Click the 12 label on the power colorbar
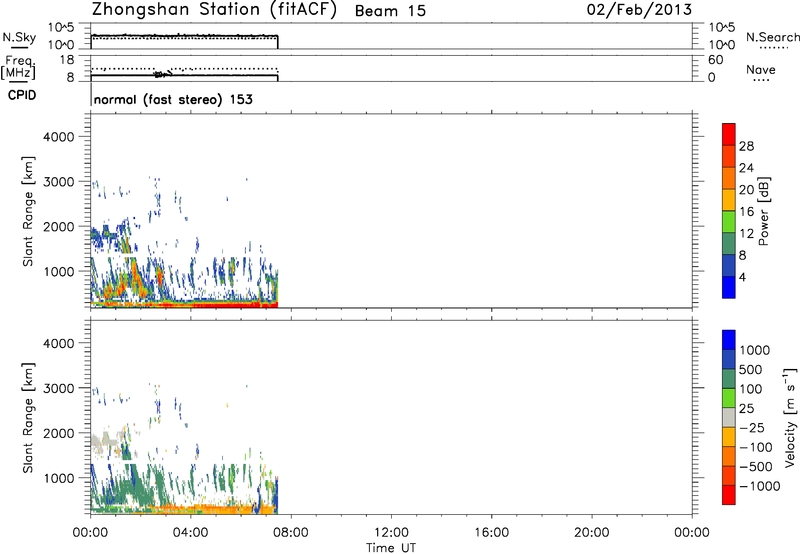Viewport: 800px width, 554px height. pos(746,234)
